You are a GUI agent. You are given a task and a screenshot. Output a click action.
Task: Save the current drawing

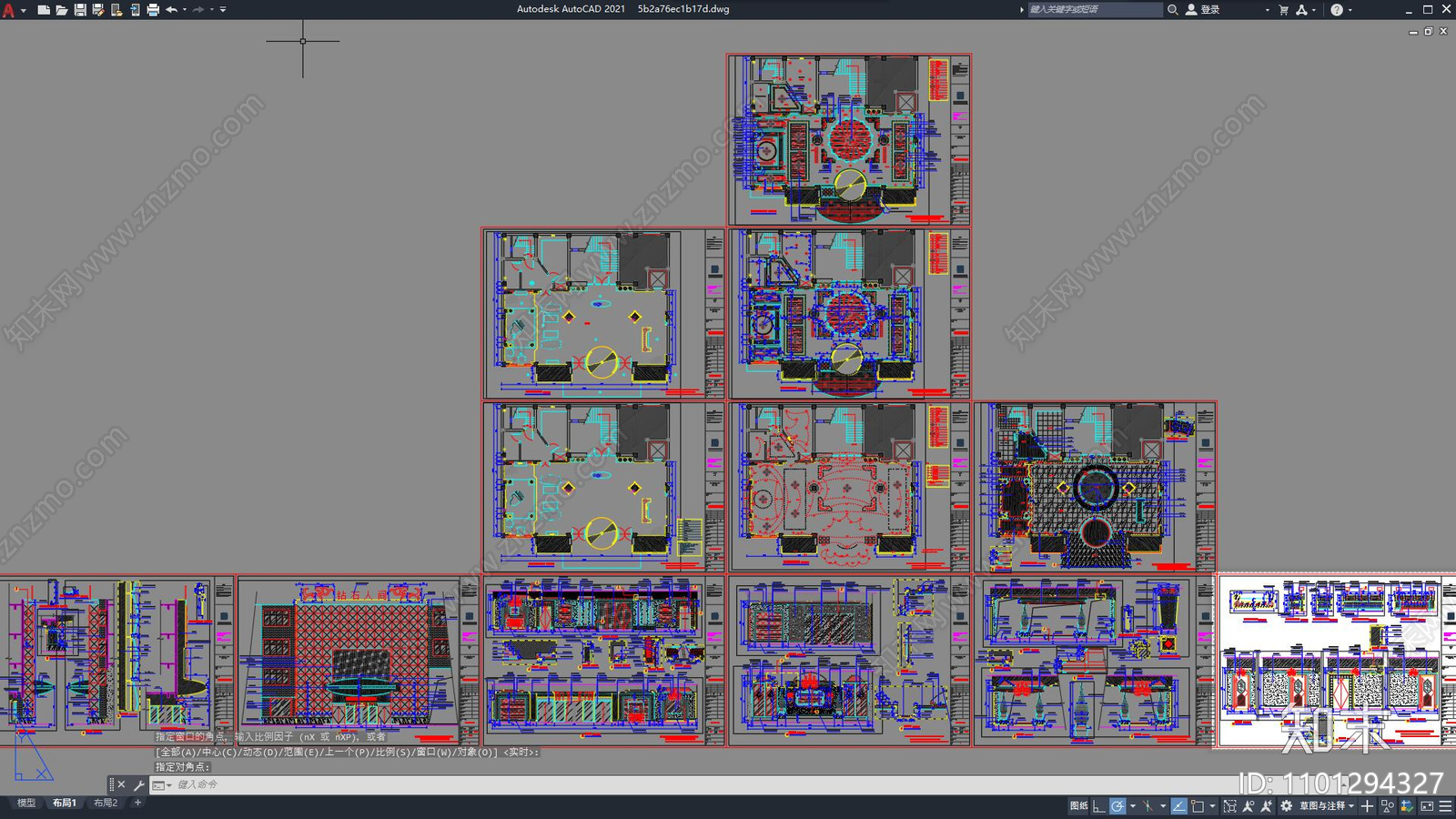tap(80, 10)
